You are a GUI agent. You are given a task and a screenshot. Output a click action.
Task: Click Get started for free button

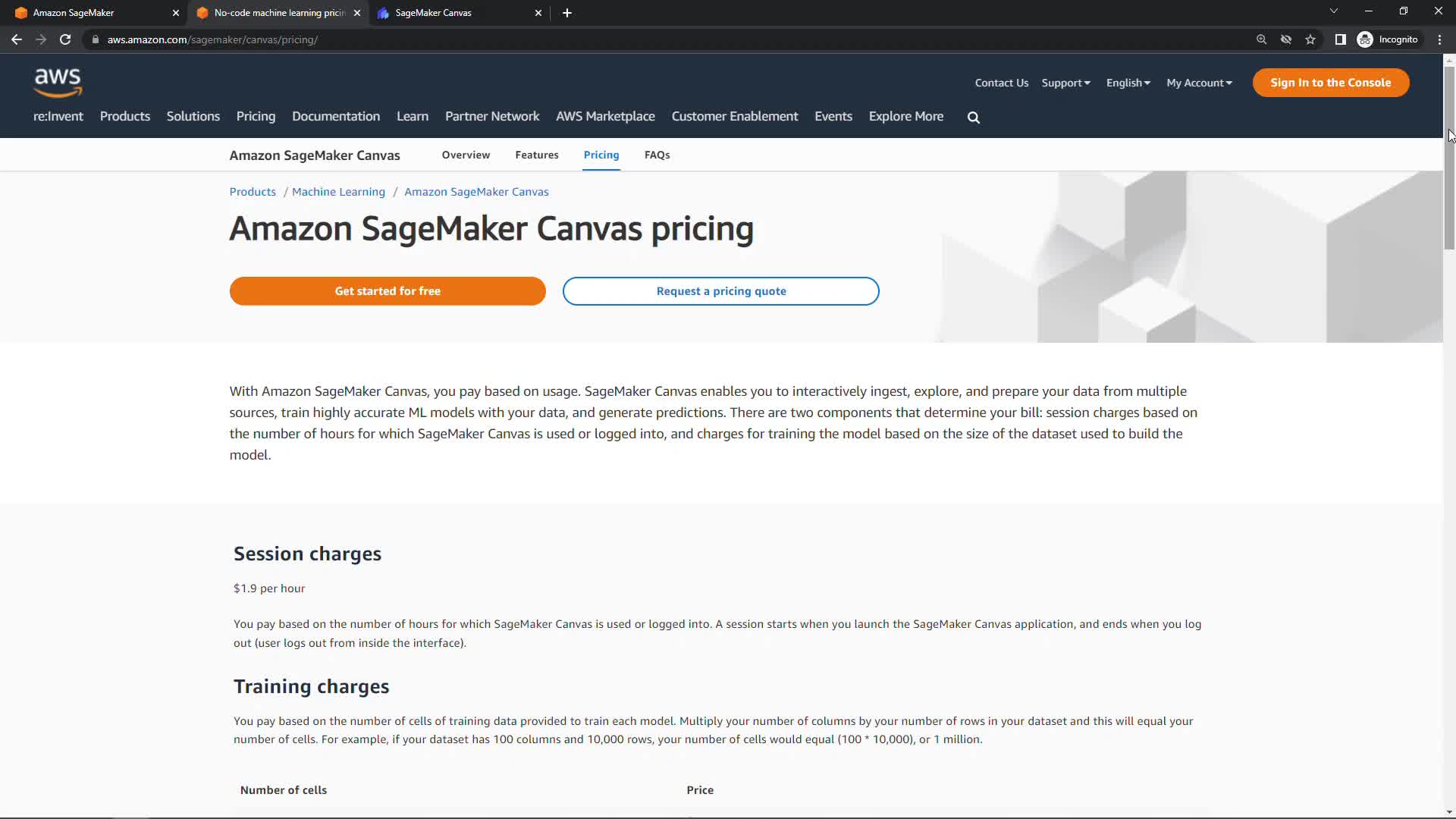pos(388,291)
